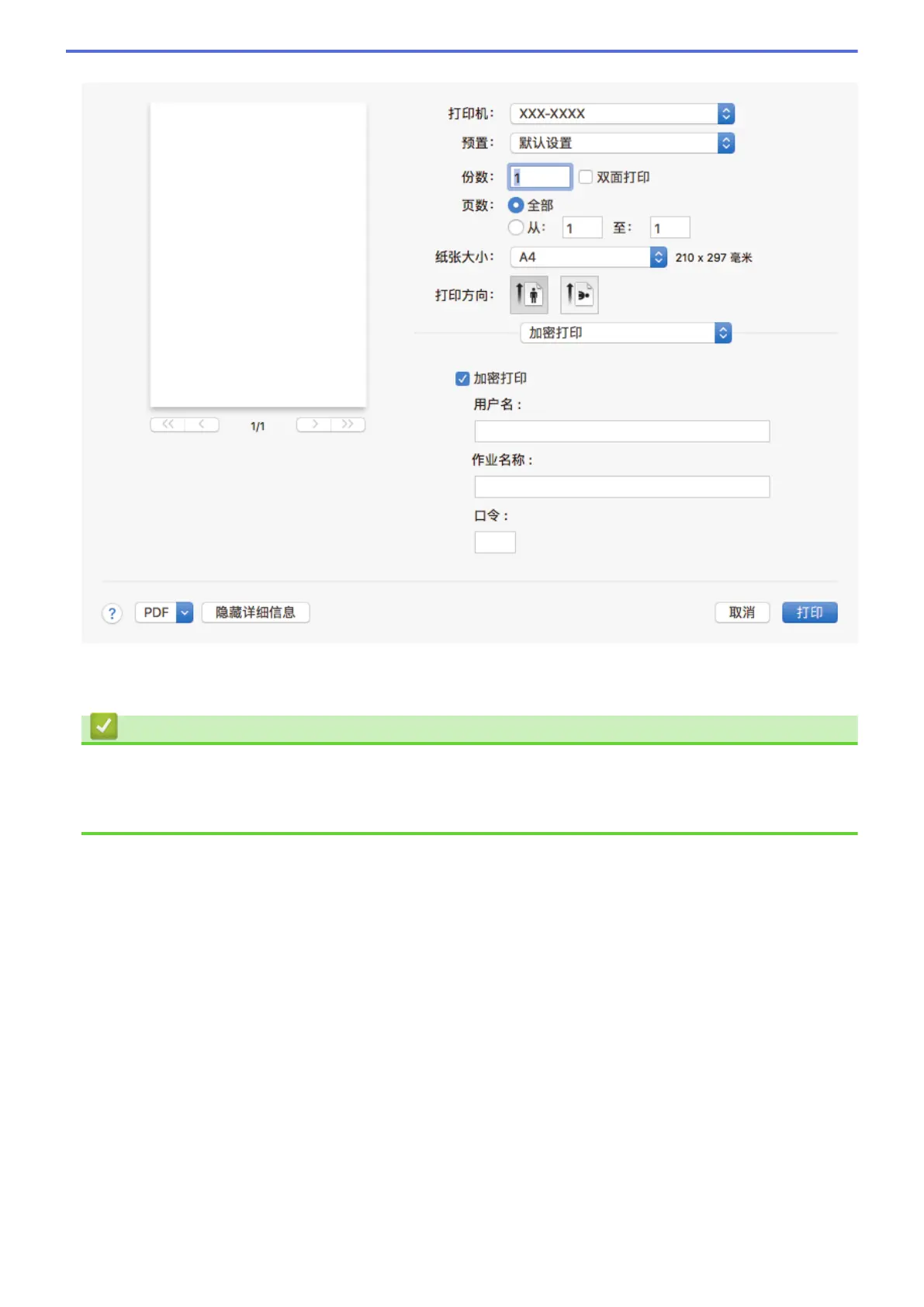This screenshot has width=924, height=1307.
Task: Go to next preview page
Action: pos(314,425)
